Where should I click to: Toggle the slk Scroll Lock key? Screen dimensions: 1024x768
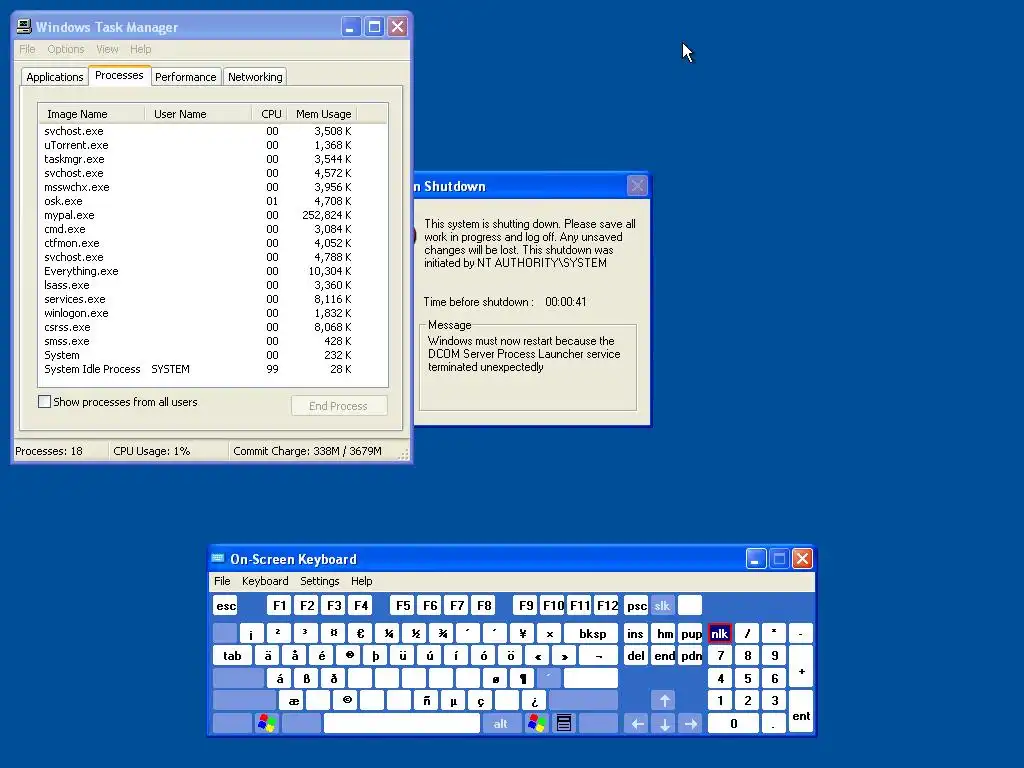662,605
